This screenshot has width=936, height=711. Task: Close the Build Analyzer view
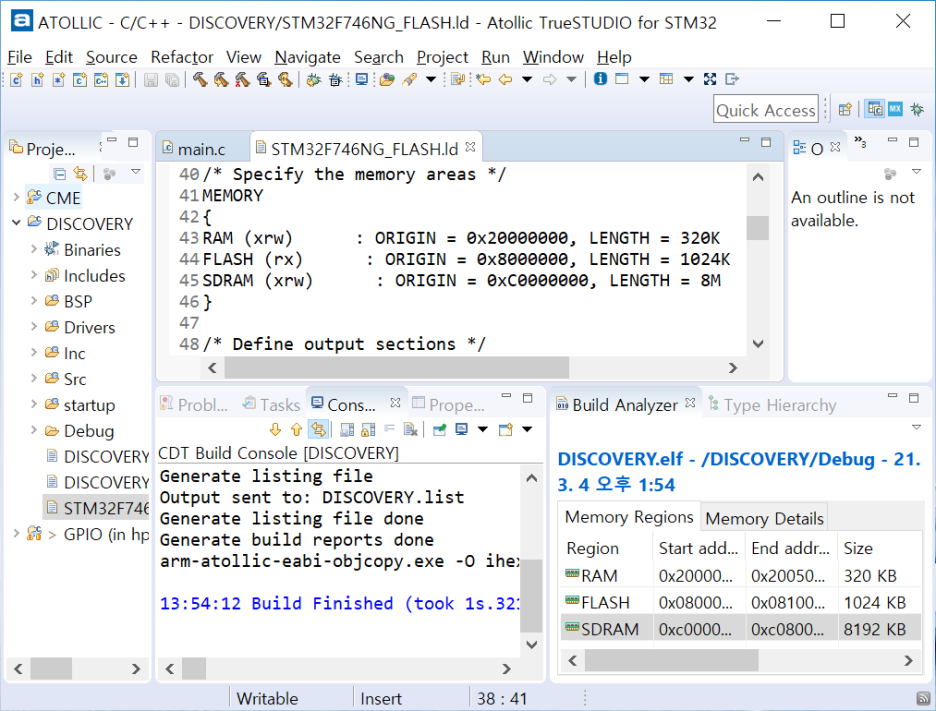tap(690, 402)
